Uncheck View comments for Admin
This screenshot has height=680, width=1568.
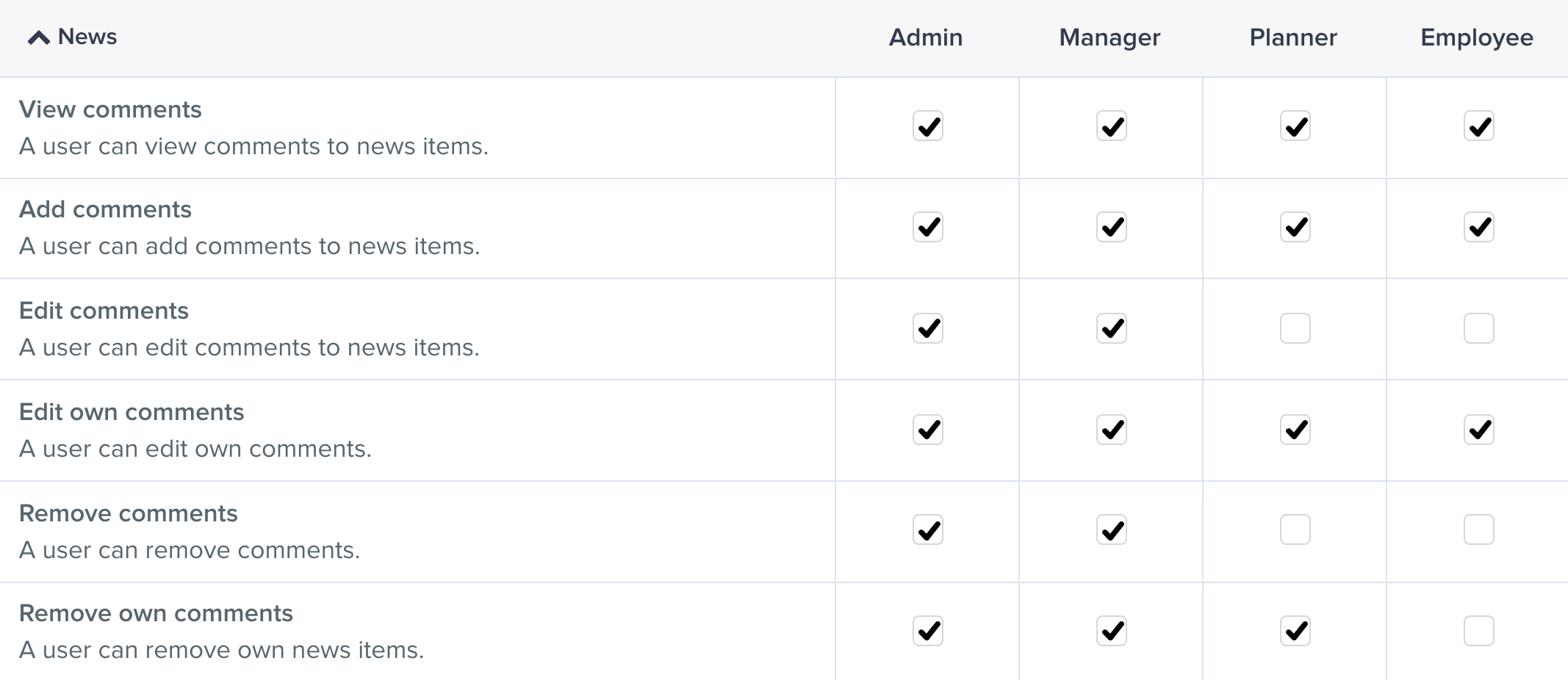pyautogui.click(x=928, y=126)
